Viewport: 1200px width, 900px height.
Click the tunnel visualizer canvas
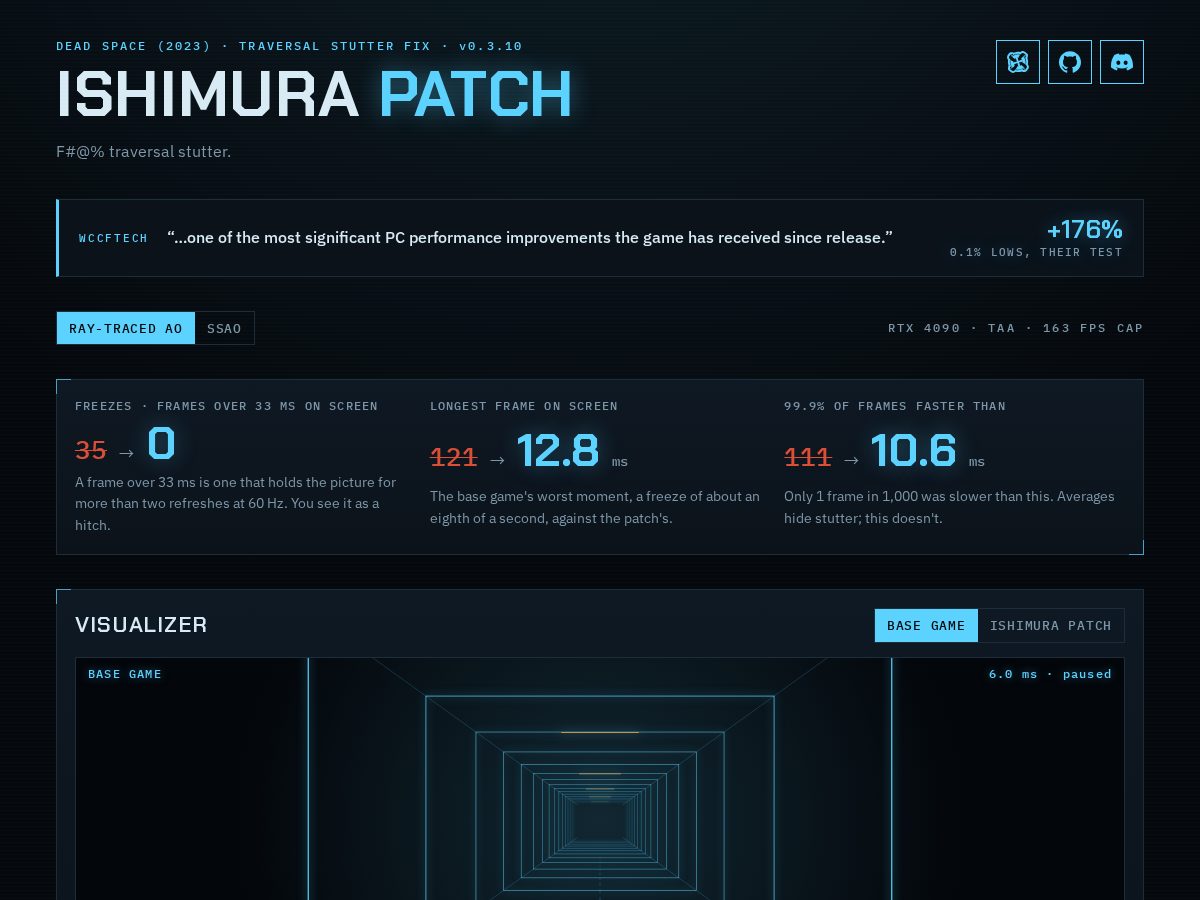[x=600, y=779]
